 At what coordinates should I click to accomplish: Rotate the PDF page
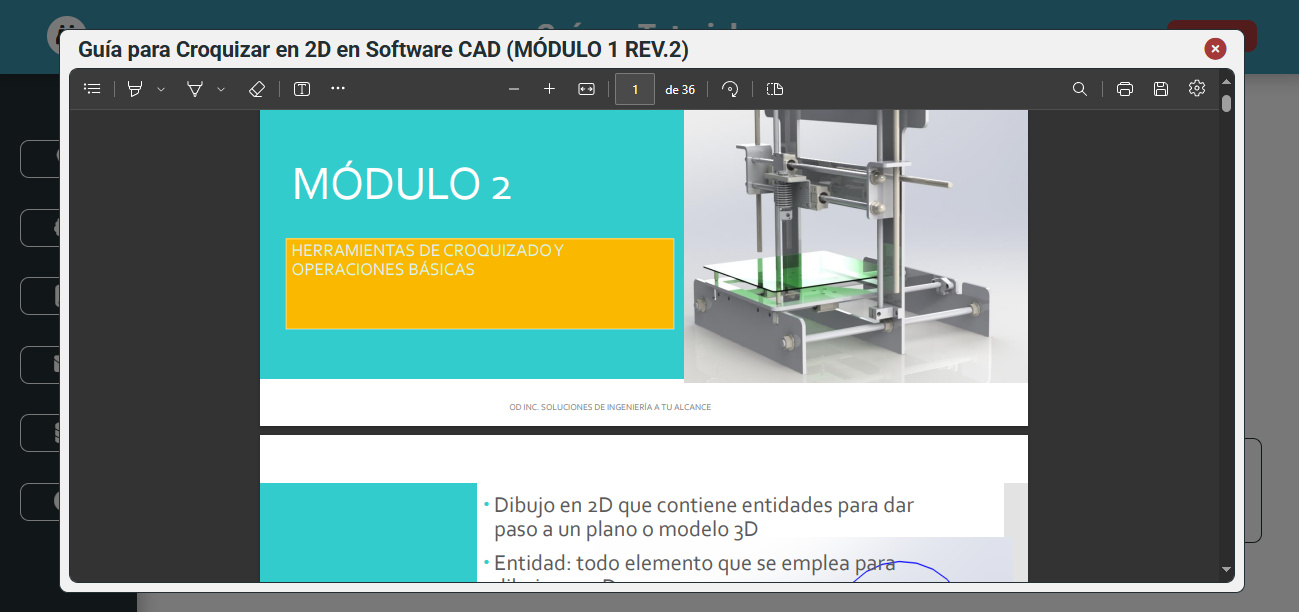pyautogui.click(x=730, y=89)
